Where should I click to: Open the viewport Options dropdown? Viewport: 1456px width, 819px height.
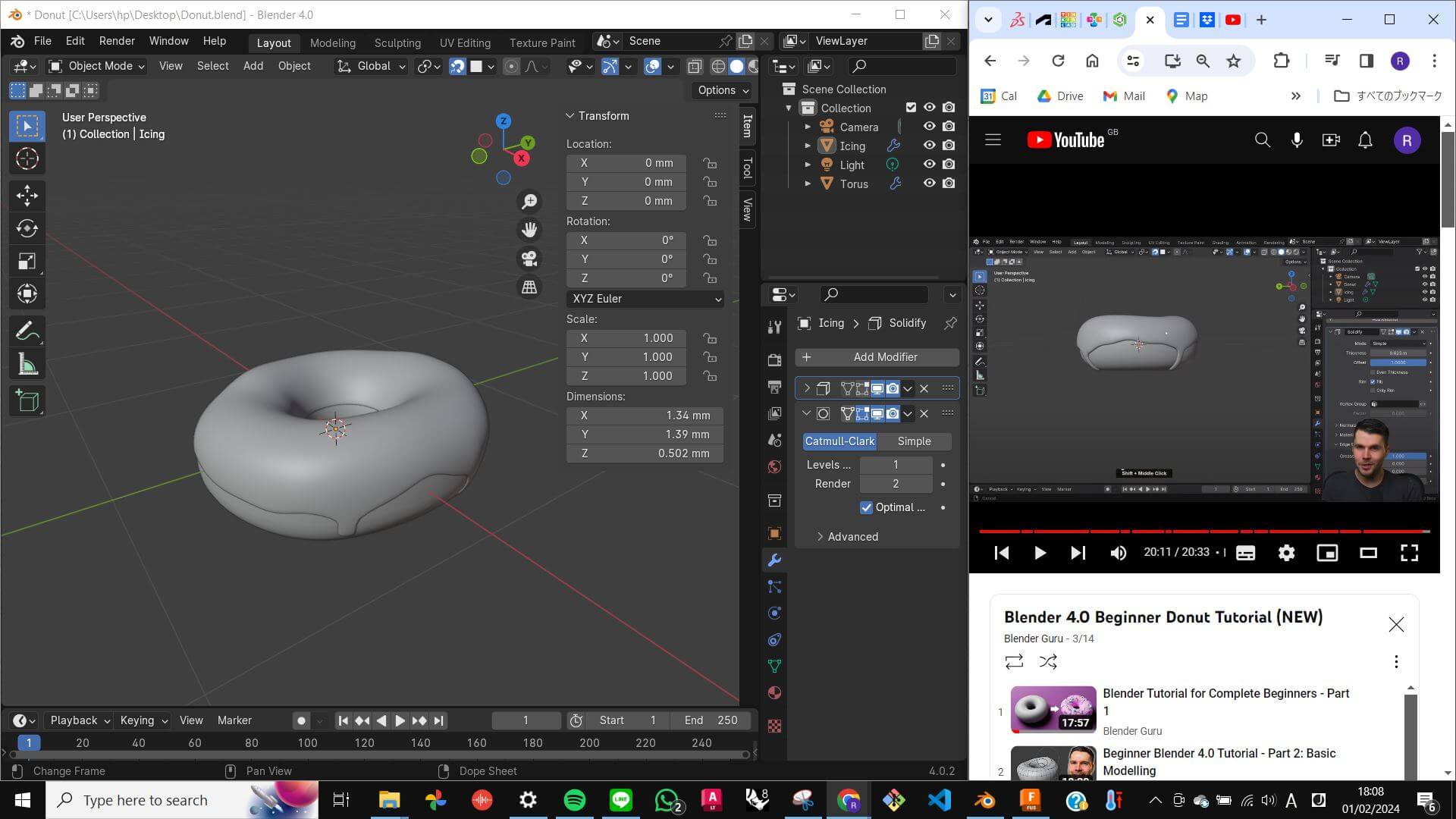(x=723, y=90)
